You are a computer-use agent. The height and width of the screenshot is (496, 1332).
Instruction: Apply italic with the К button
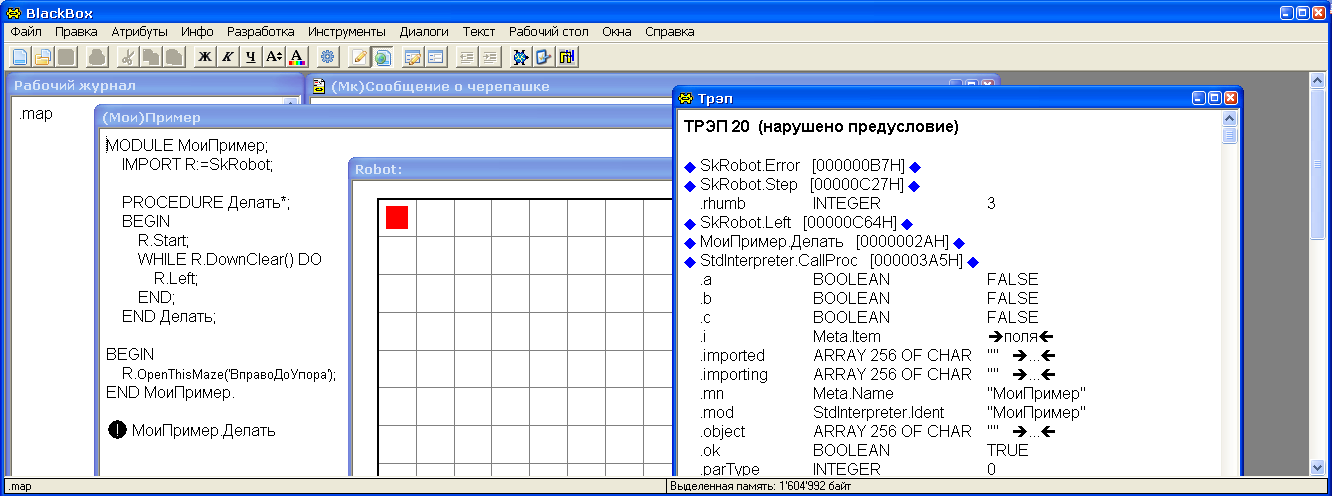click(x=228, y=57)
